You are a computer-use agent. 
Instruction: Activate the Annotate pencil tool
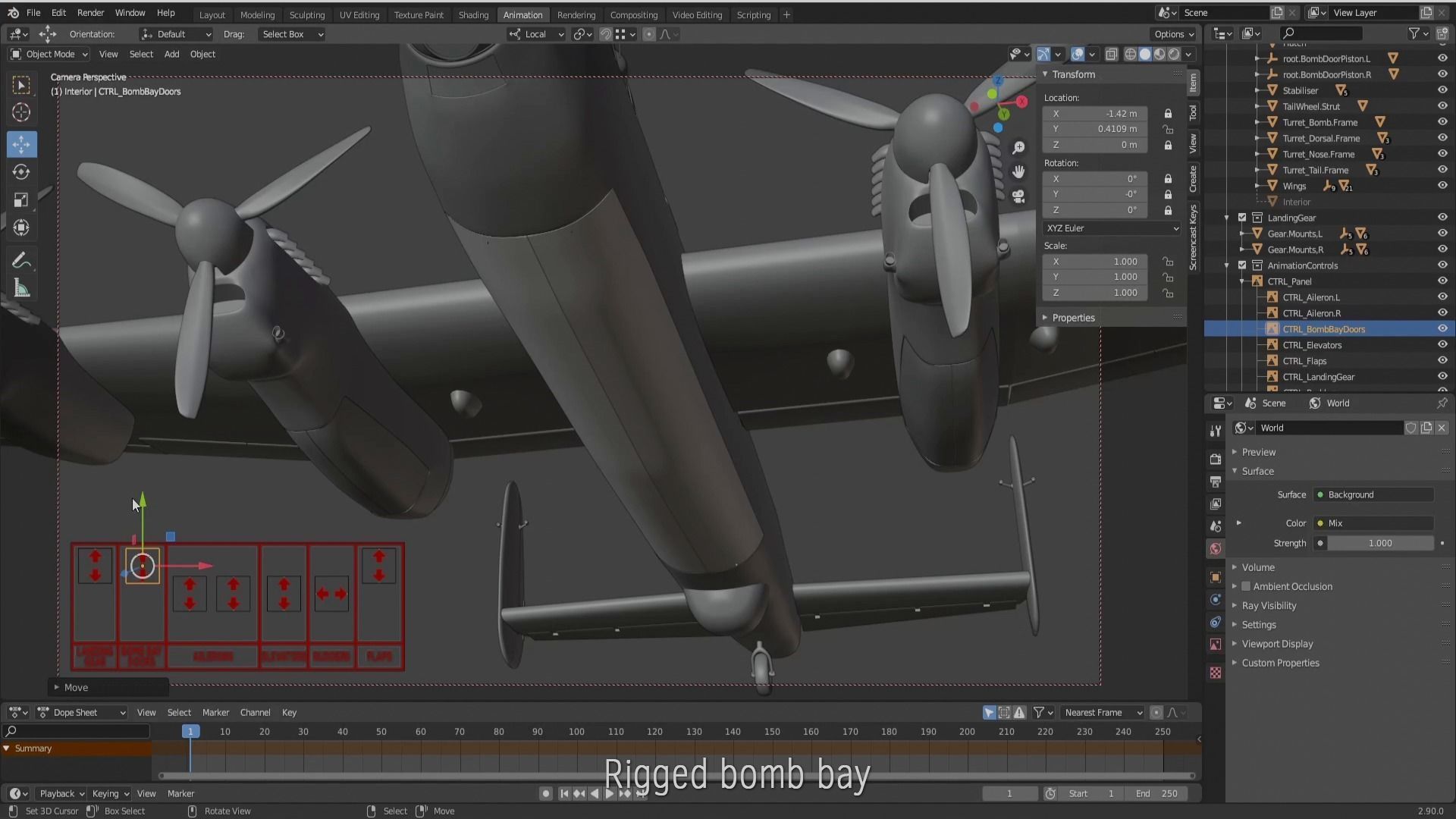pyautogui.click(x=21, y=261)
